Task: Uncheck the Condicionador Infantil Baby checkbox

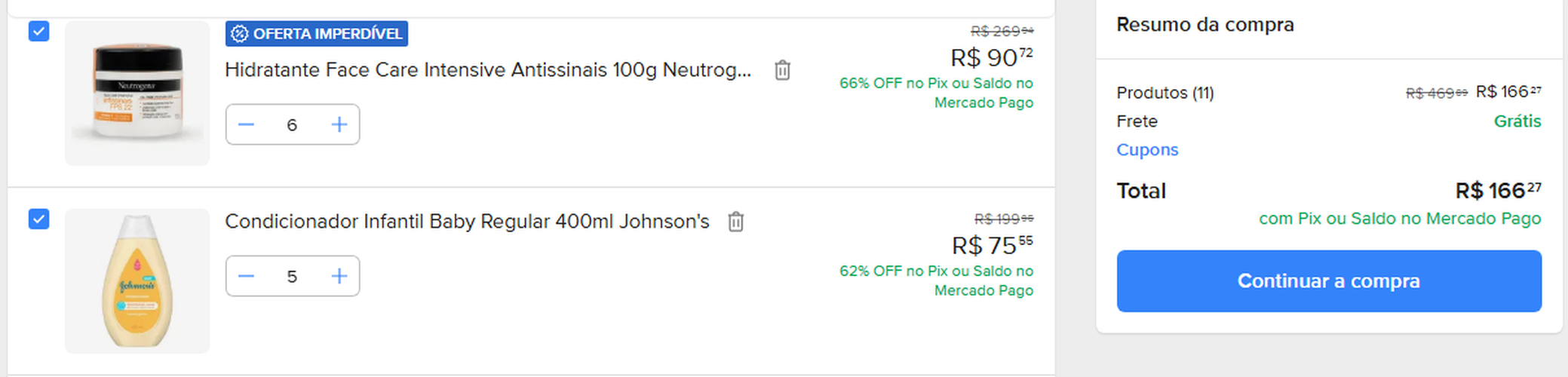Action: [x=38, y=219]
